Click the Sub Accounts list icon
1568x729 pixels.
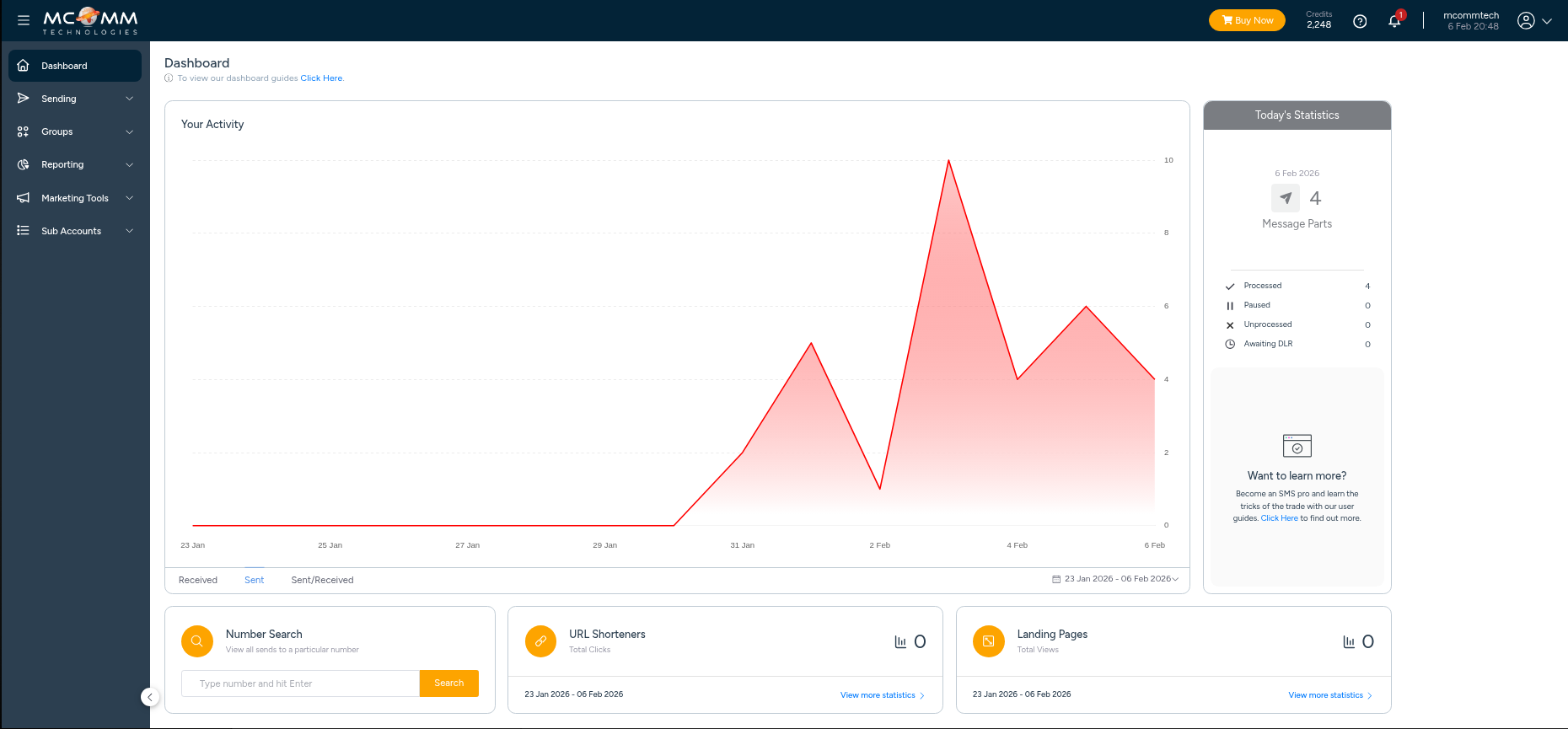tap(24, 231)
